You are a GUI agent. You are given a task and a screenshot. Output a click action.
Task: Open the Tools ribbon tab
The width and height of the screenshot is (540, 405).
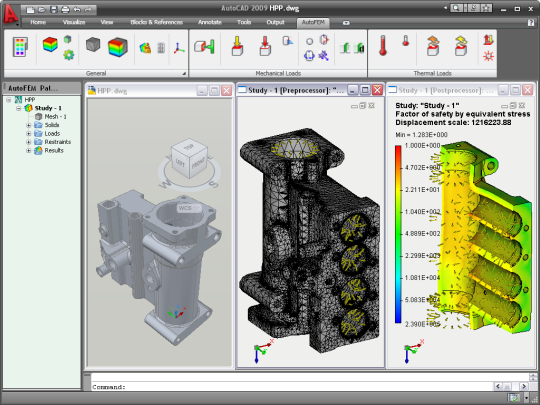coord(244,22)
